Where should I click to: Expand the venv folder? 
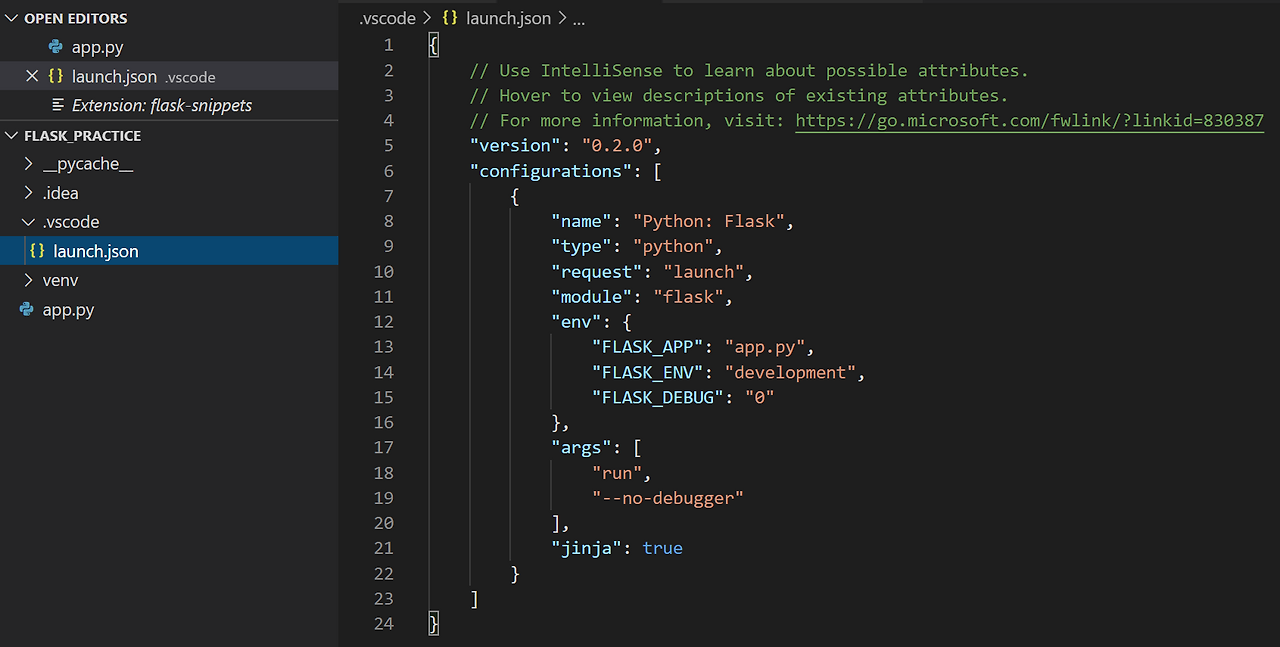pos(27,280)
